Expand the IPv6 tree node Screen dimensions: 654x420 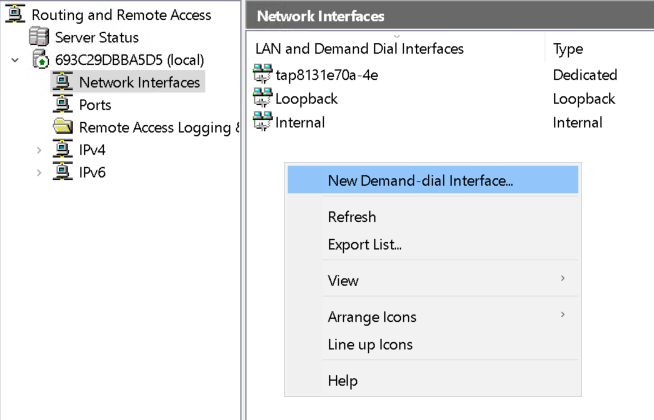click(39, 172)
